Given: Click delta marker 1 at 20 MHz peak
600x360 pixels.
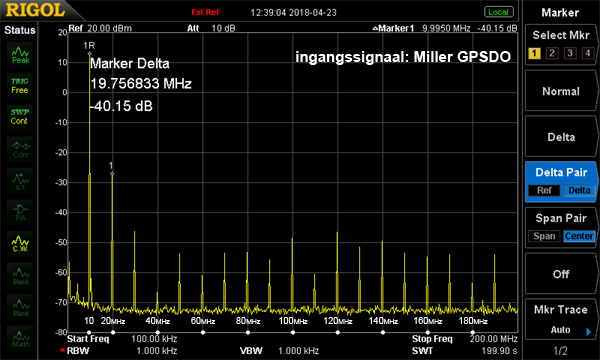Looking at the screenshot, I should click(112, 173).
